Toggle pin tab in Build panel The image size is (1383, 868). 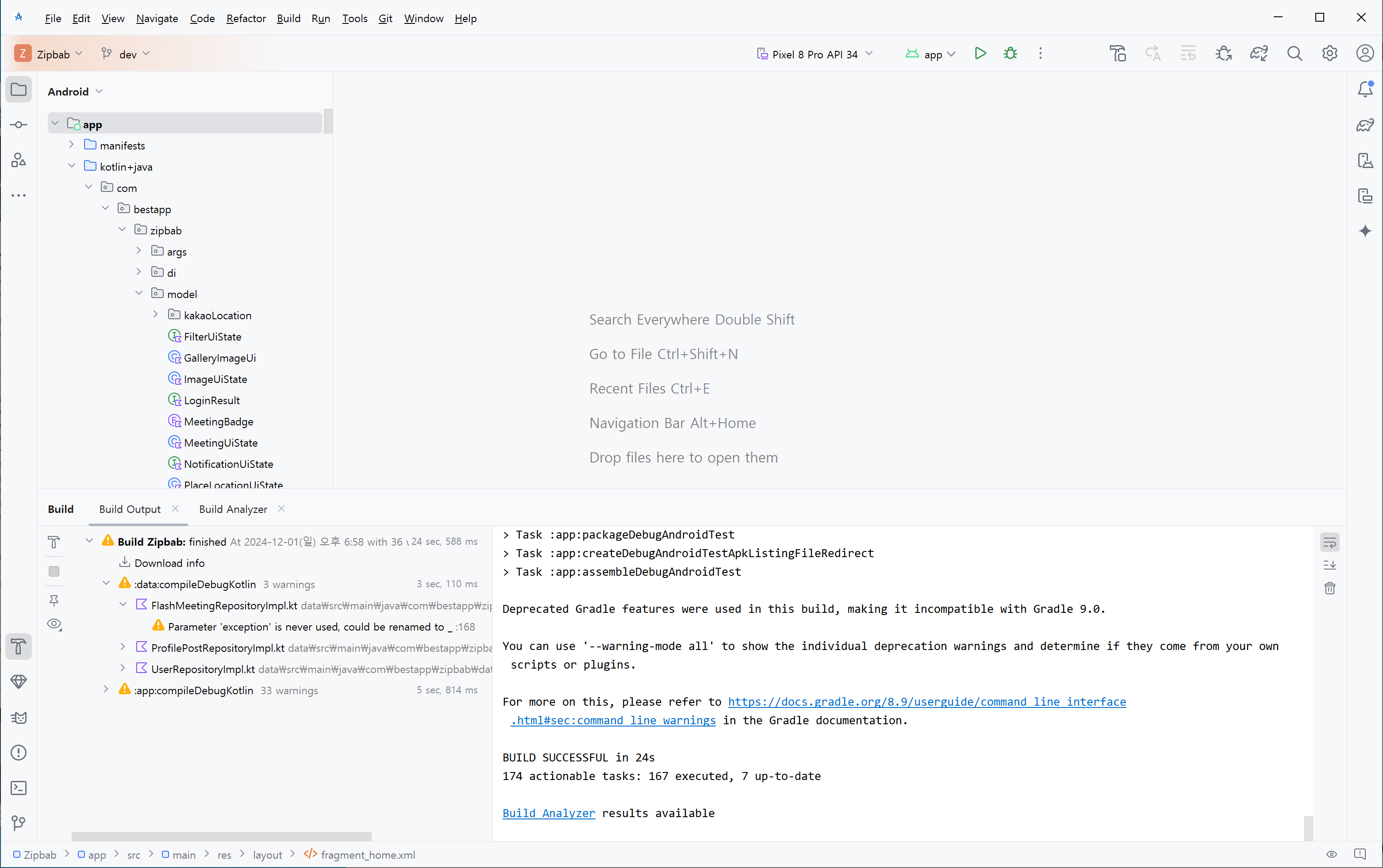54,600
